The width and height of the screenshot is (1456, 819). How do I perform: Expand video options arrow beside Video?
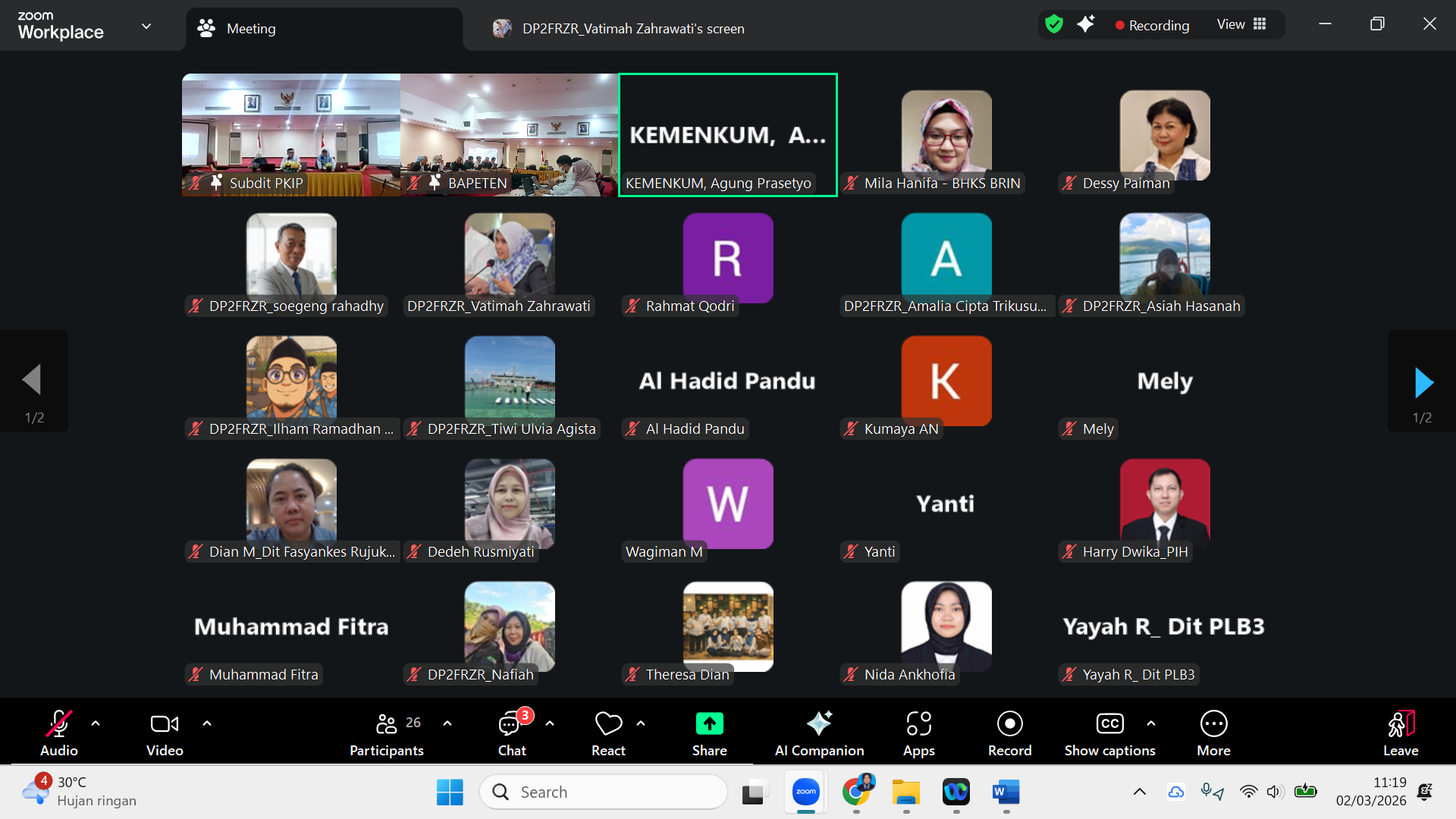(x=207, y=723)
